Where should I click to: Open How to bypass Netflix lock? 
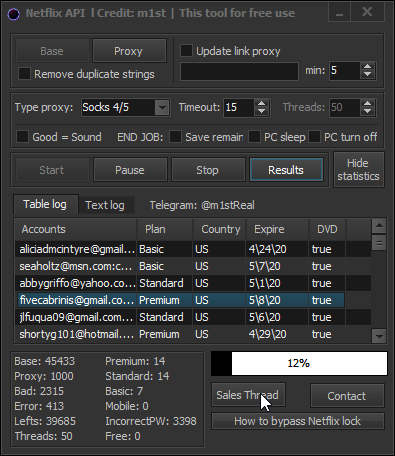[298, 421]
